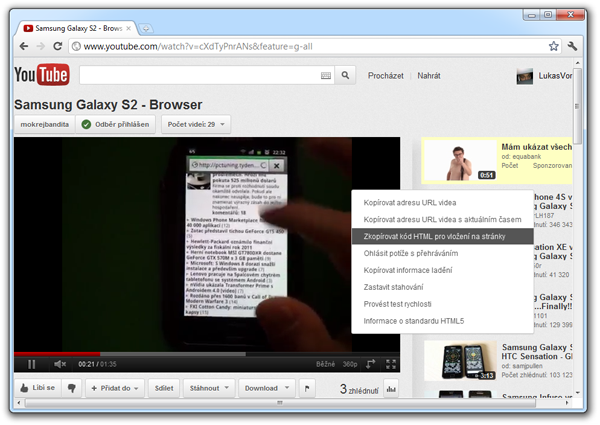Image resolution: width=600 pixels, height=425 pixels.
Task: Toggle the expand player size icon
Action: [x=370, y=364]
